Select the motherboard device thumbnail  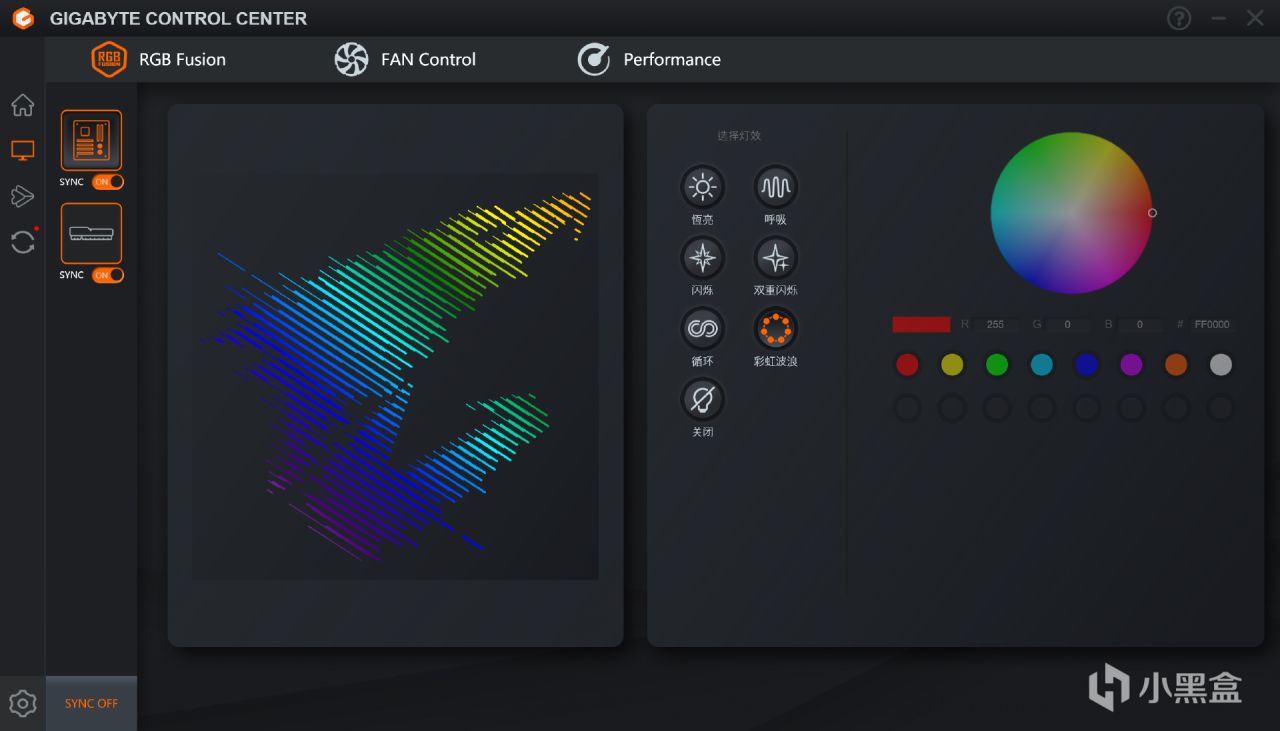click(91, 141)
